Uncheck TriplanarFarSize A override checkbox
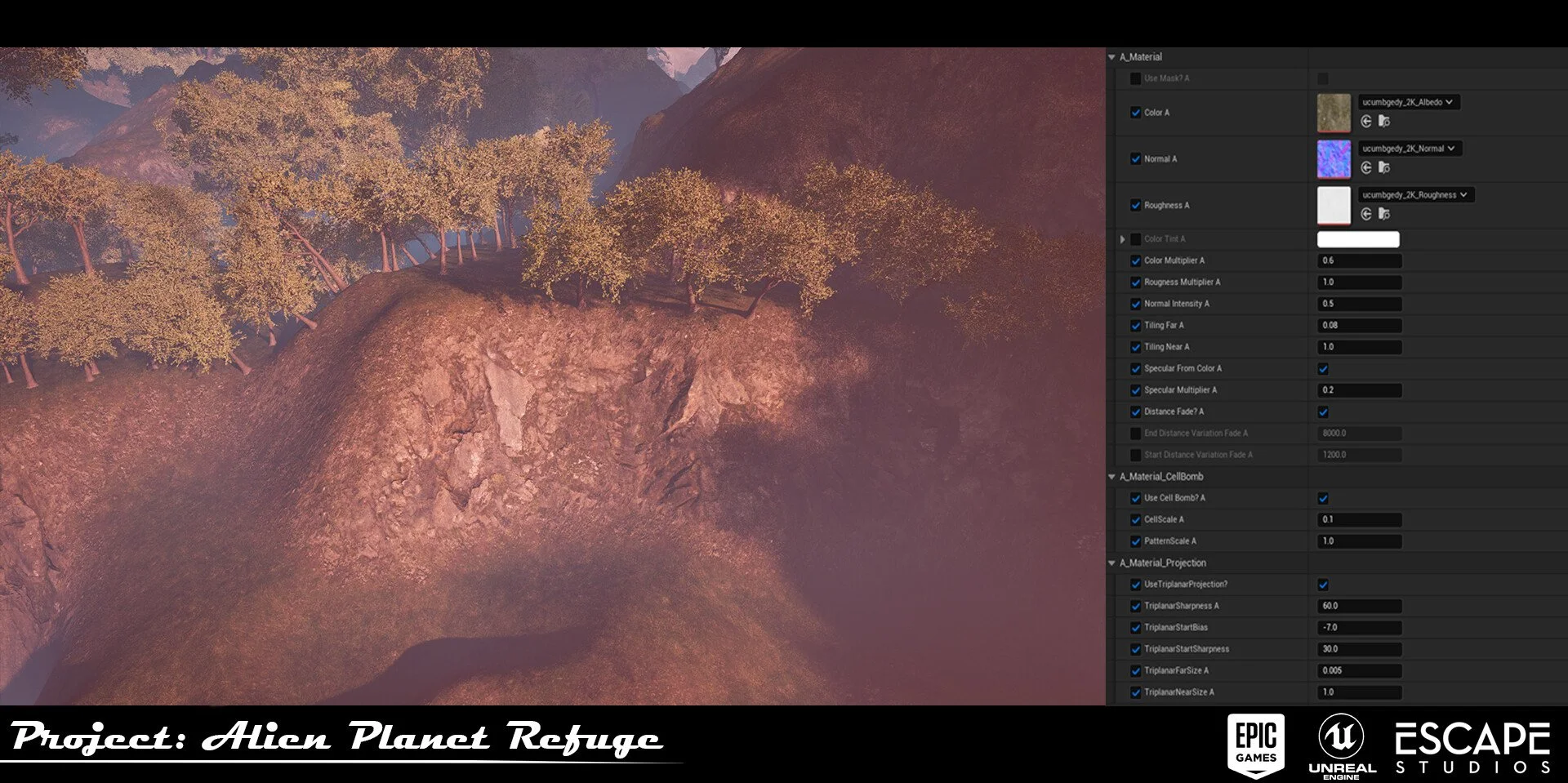 click(1135, 671)
